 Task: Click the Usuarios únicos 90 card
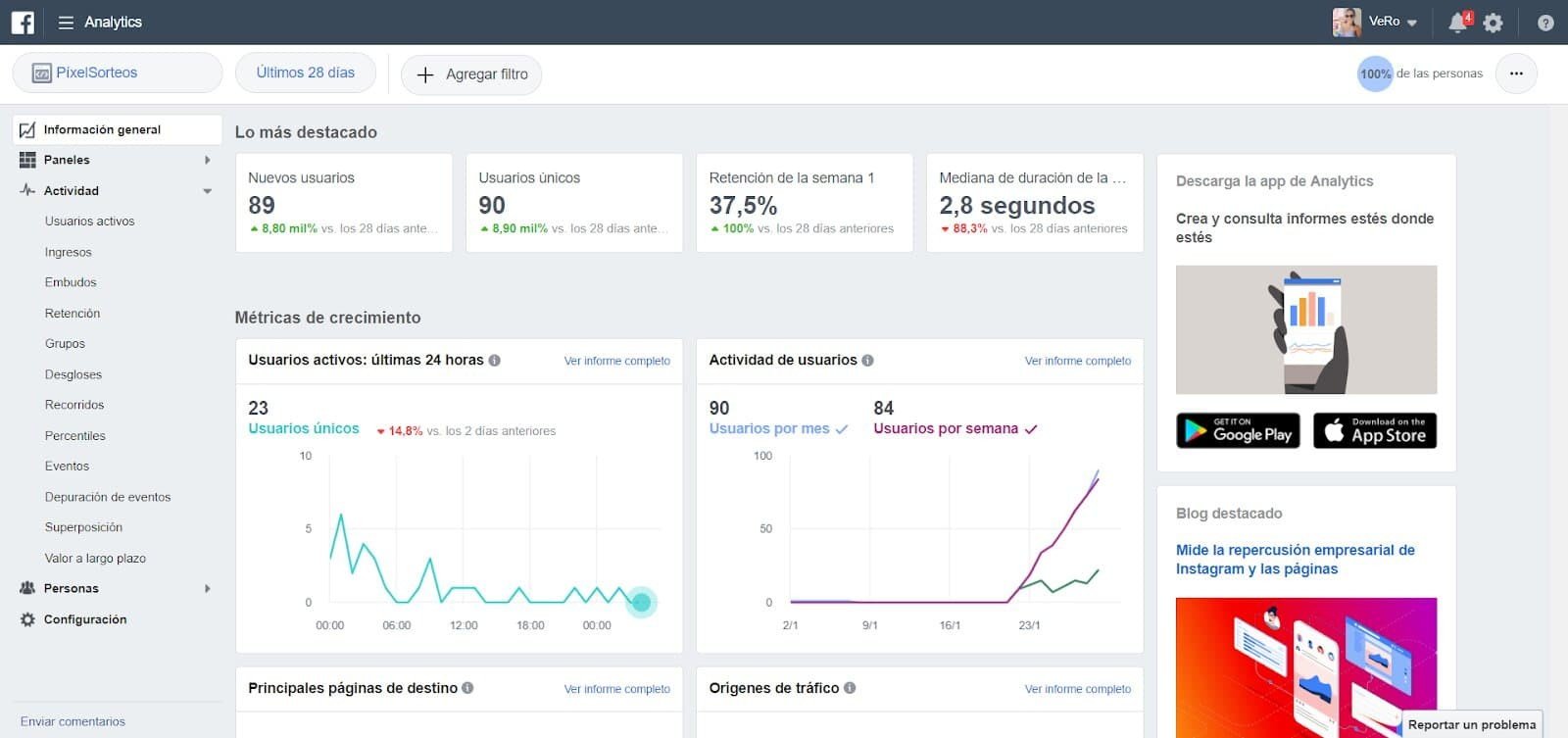click(x=574, y=203)
